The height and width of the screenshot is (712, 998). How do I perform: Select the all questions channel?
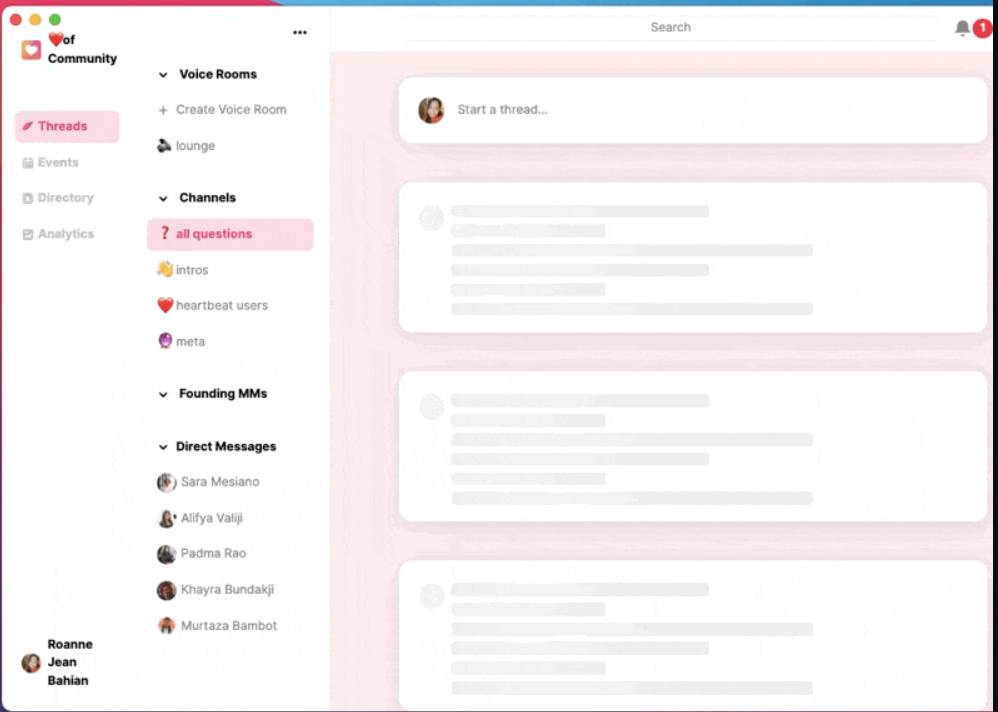point(230,234)
